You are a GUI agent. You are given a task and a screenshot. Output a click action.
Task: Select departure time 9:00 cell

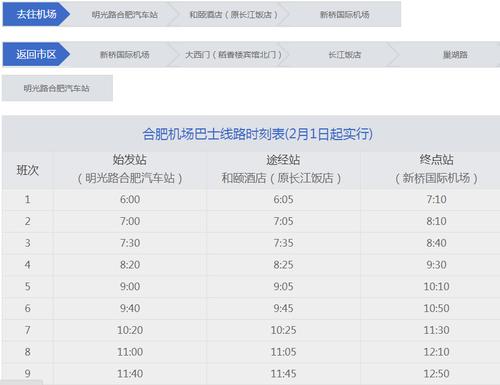coord(130,286)
